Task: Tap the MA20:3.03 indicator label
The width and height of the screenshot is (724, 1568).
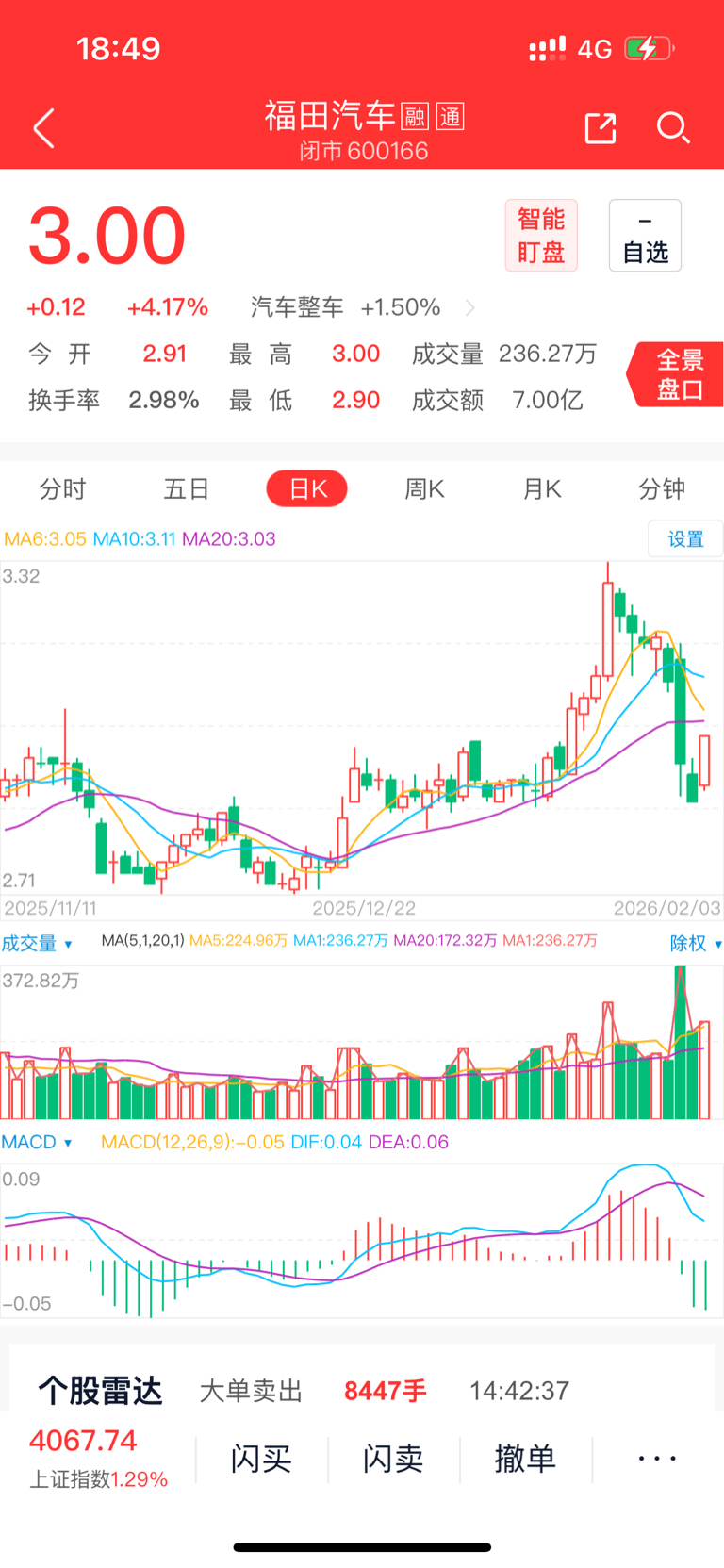Action: tap(229, 539)
